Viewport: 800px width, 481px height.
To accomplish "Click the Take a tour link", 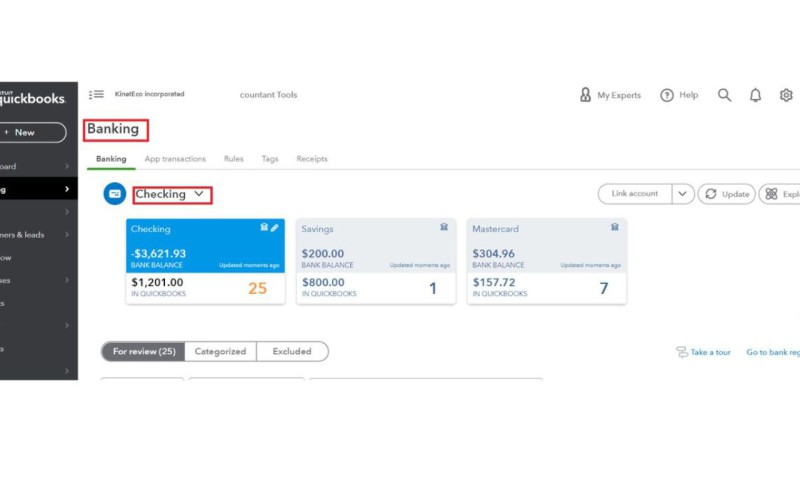I will click(x=711, y=352).
